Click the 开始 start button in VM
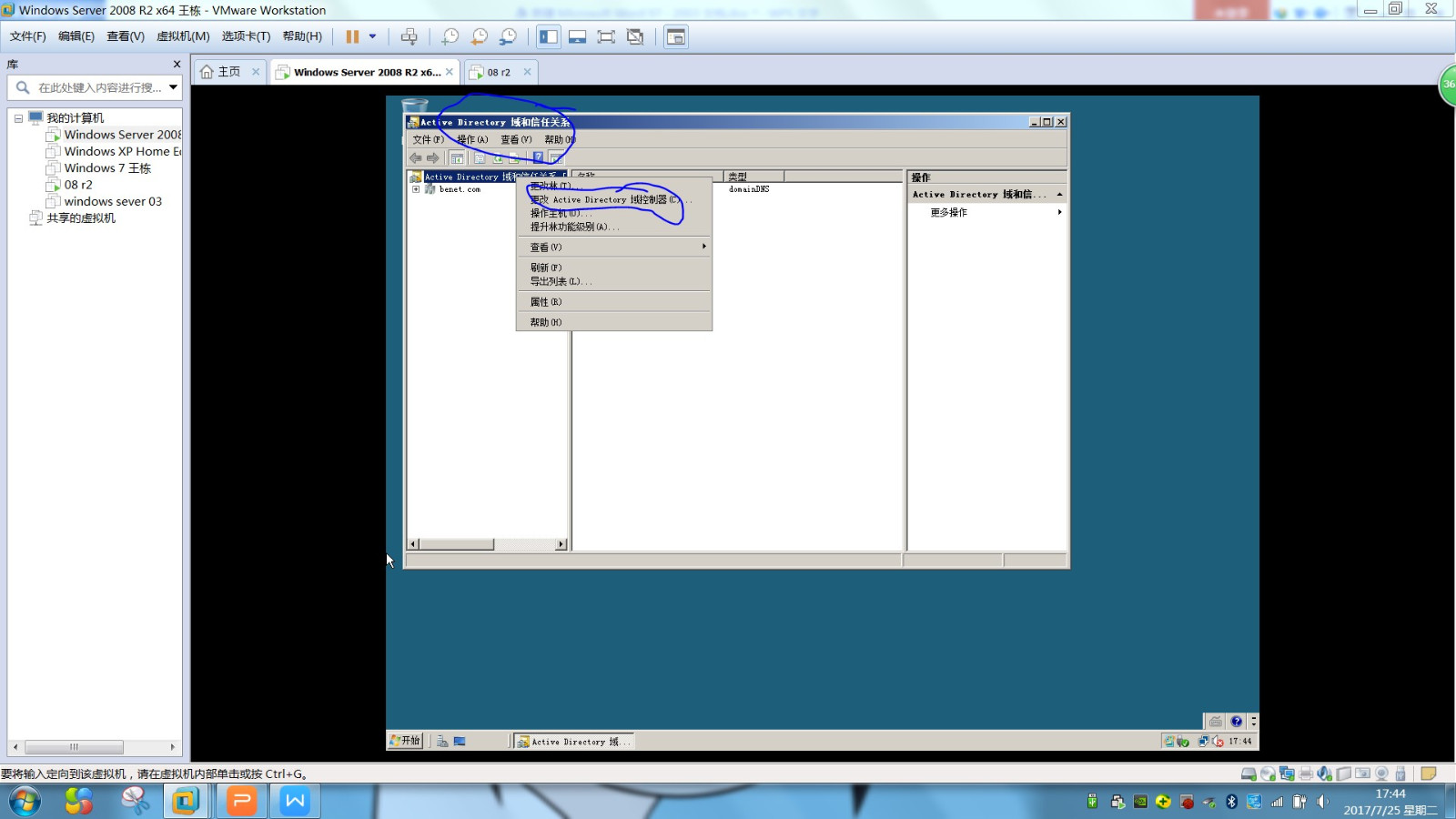Viewport: 1456px width, 819px height. tap(405, 741)
